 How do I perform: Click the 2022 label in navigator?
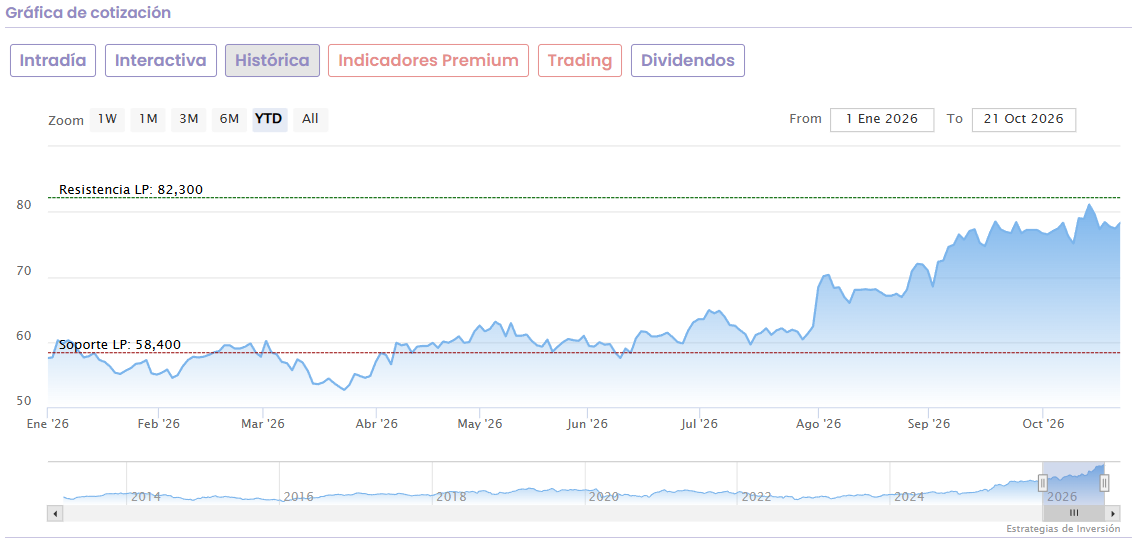757,497
